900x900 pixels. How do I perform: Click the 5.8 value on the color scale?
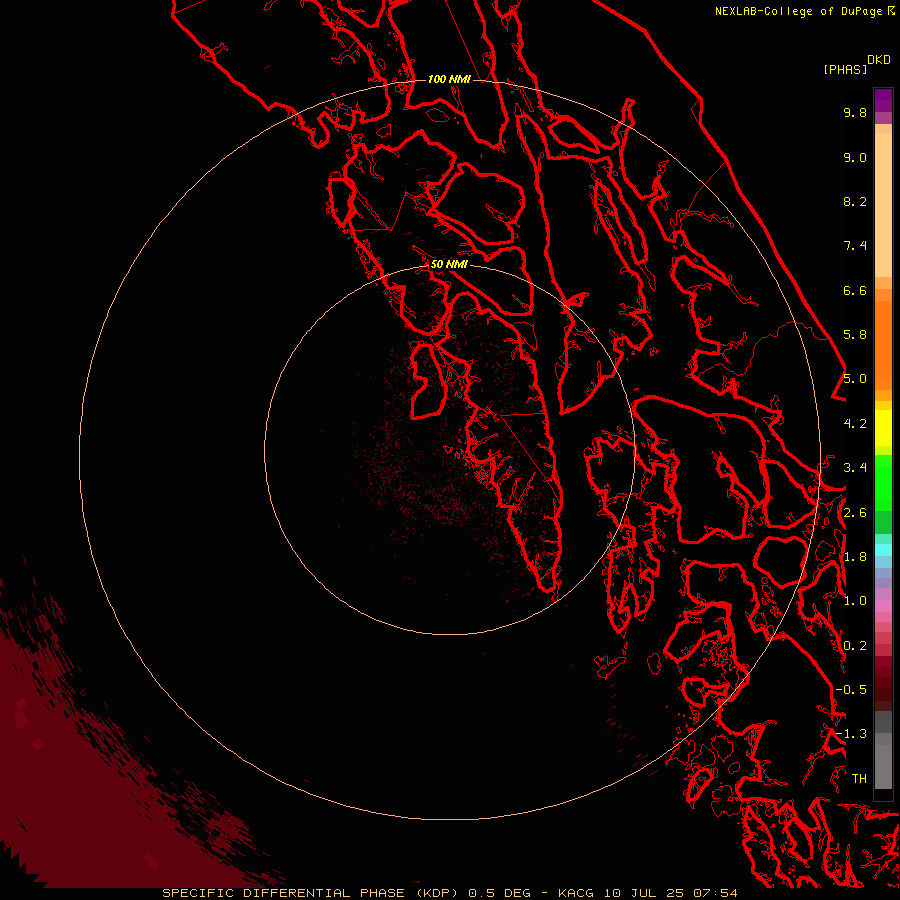coord(855,335)
